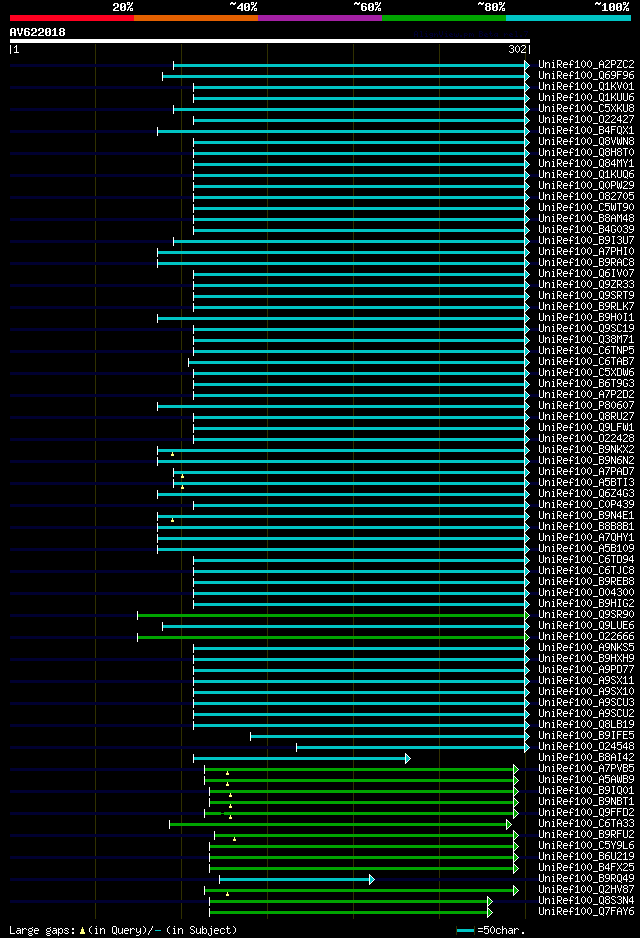Screen dimensions: 640x938
Task: Click the UniRef100_Q84MY1 entry
Action: click(586, 163)
